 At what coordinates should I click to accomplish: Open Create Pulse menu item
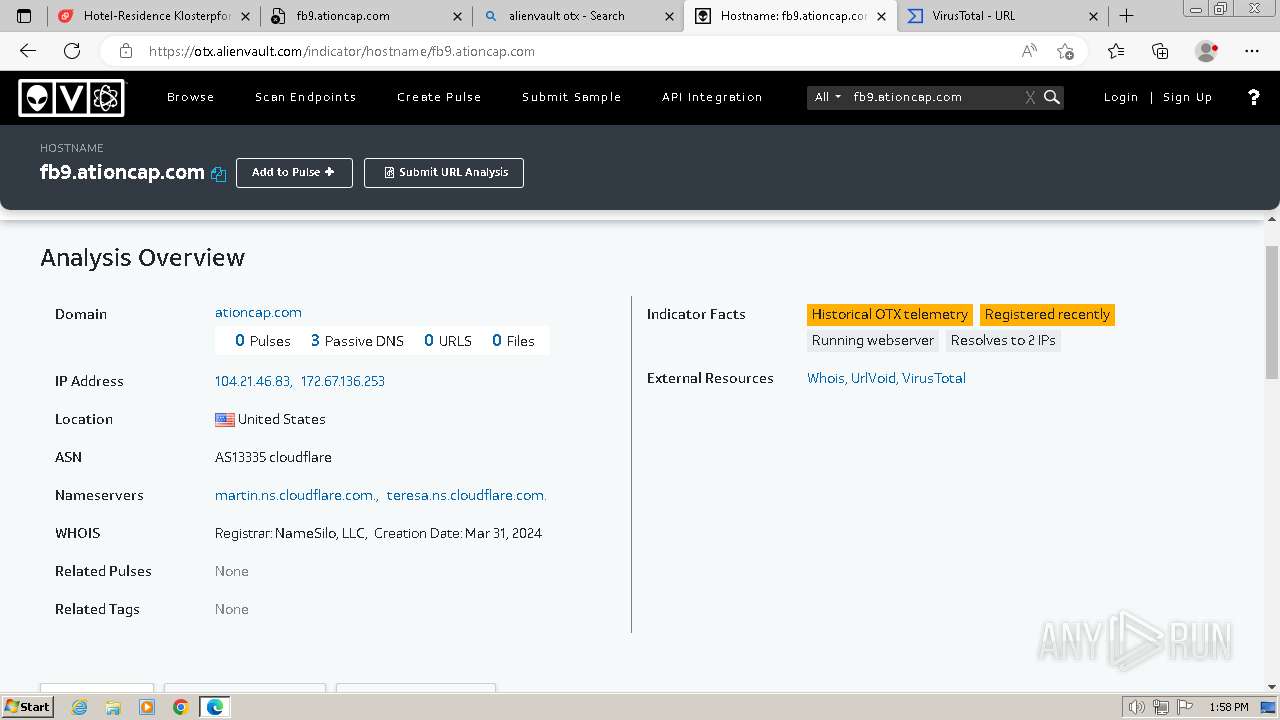(x=439, y=97)
